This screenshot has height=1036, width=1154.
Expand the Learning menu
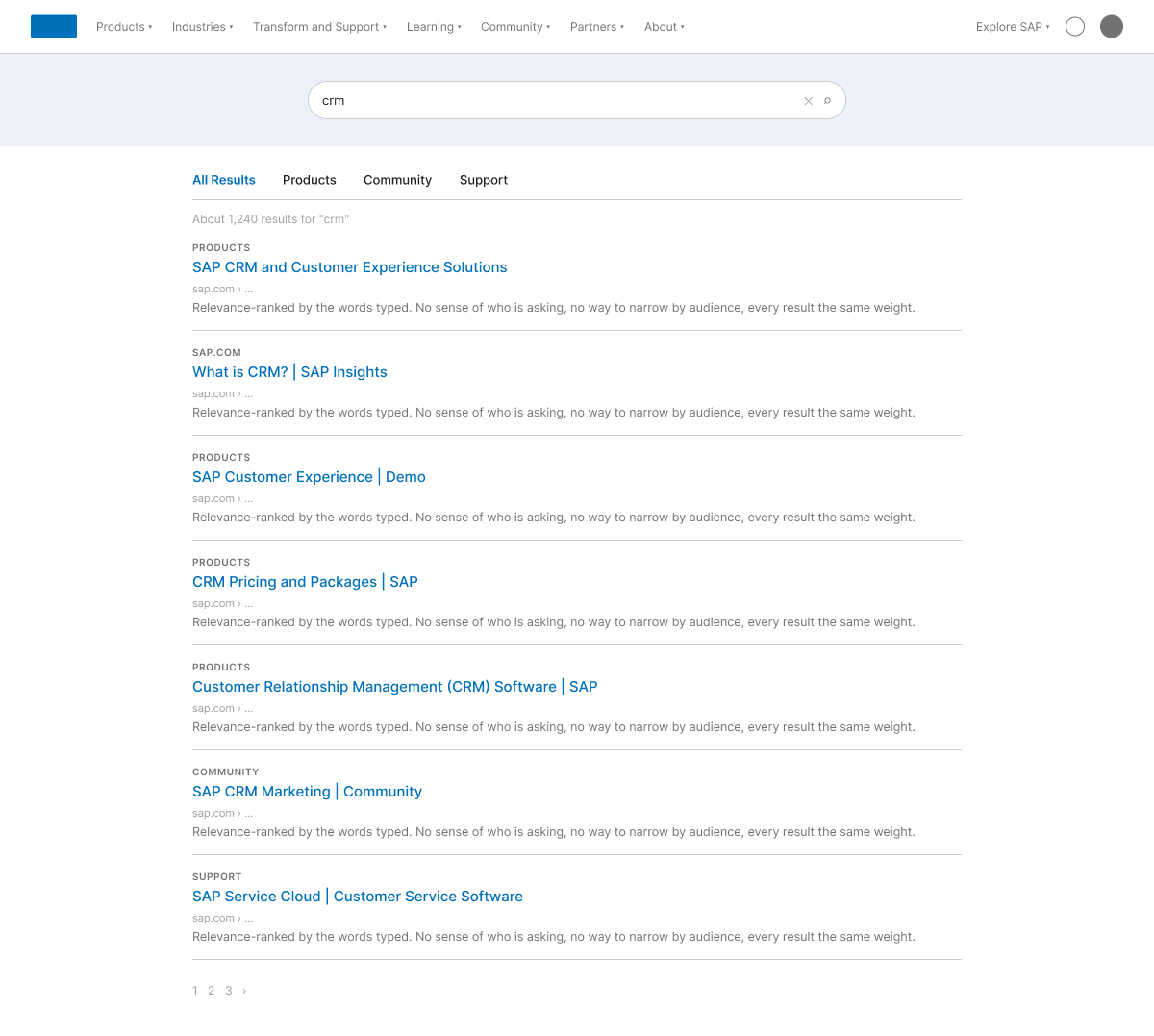pos(434,27)
